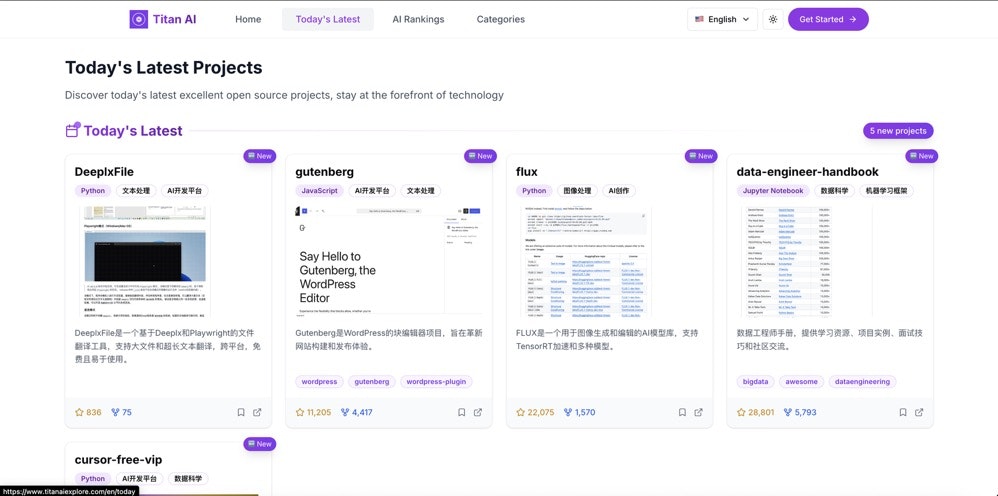
Task: Select the Today's Latest nav item
Action: click(x=328, y=19)
